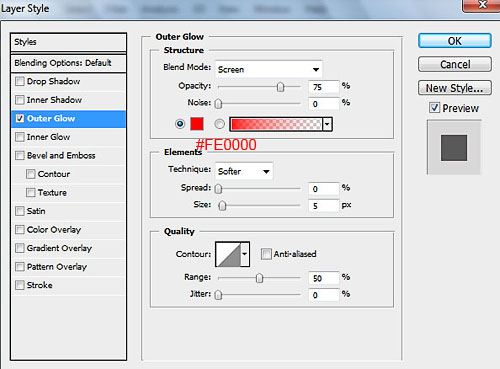Select the solid color radio button
Image resolution: width=500 pixels, height=369 pixels.
[180, 124]
